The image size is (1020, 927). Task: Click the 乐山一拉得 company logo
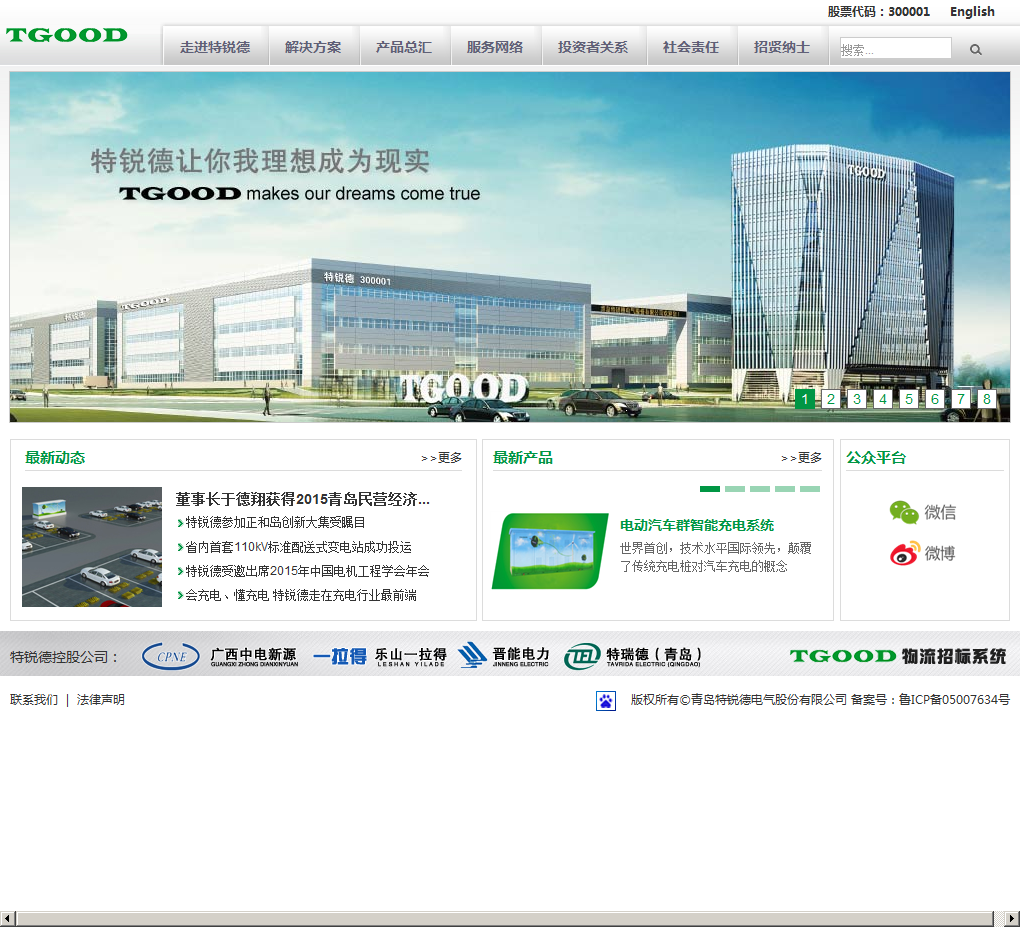tap(379, 656)
